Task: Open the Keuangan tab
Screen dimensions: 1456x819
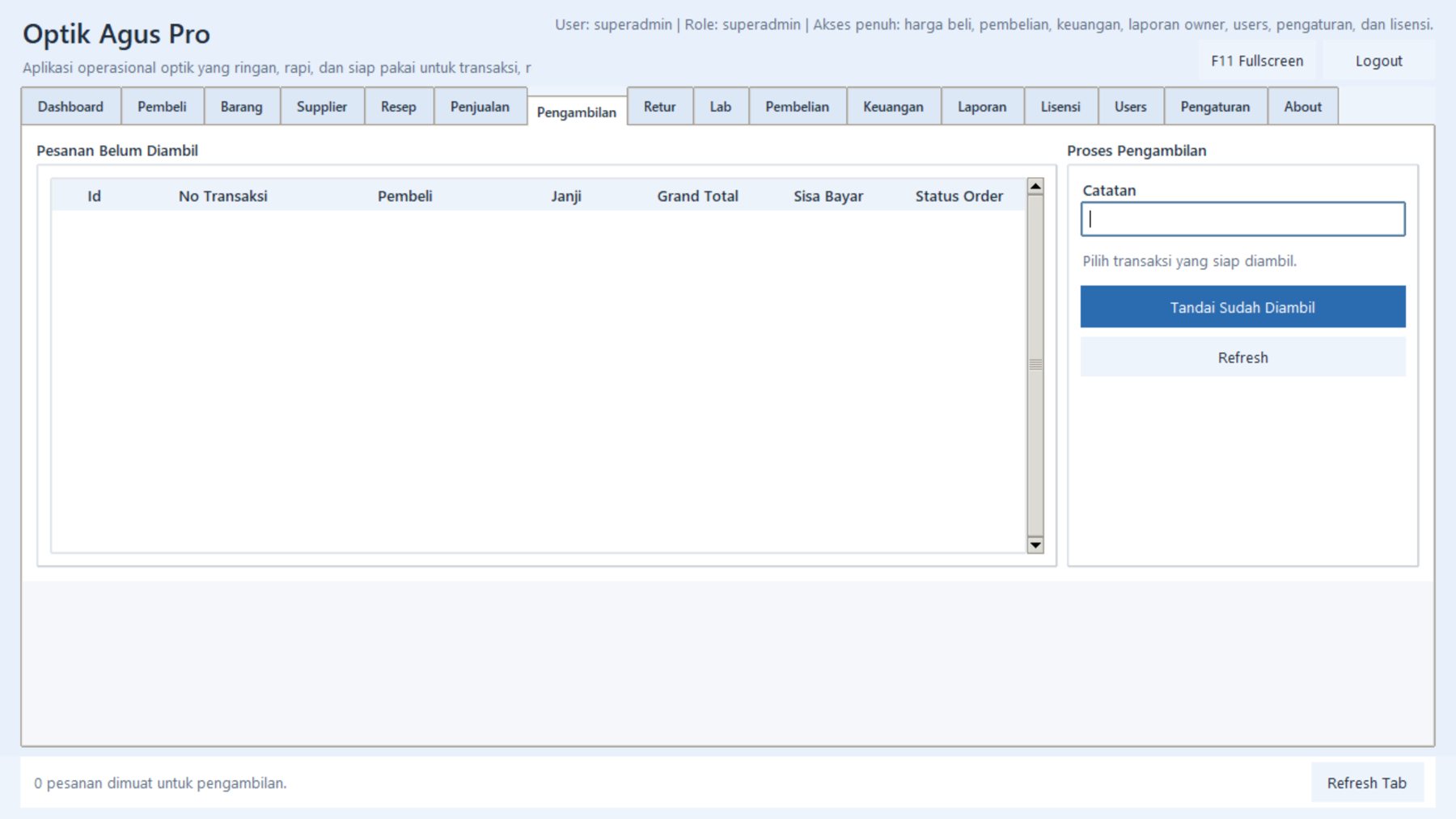Action: point(893,107)
